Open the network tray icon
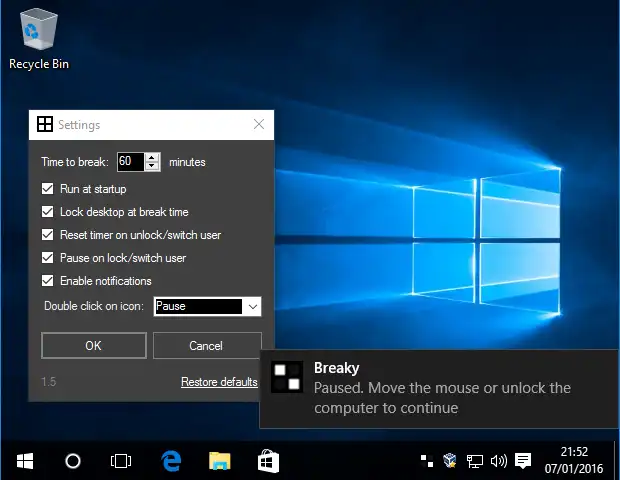This screenshot has height=480, width=620. point(474,461)
